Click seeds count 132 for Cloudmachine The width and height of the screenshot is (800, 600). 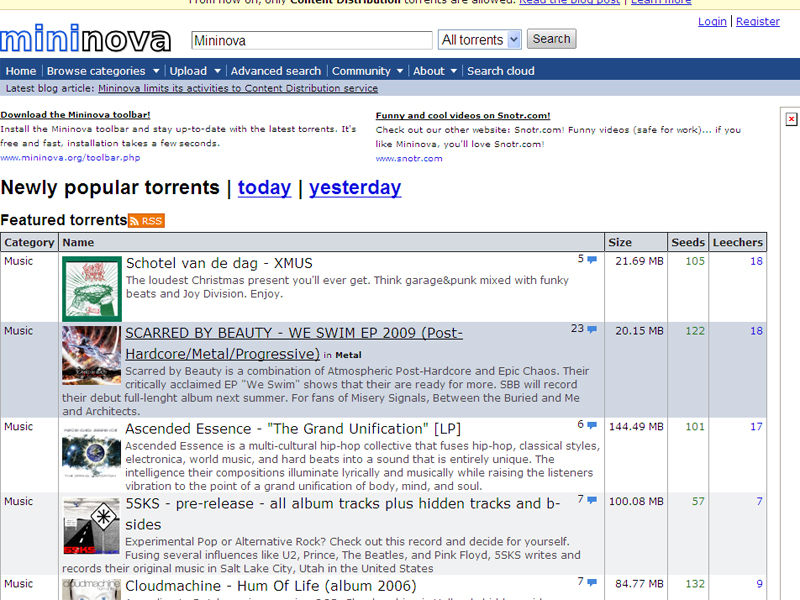[695, 584]
